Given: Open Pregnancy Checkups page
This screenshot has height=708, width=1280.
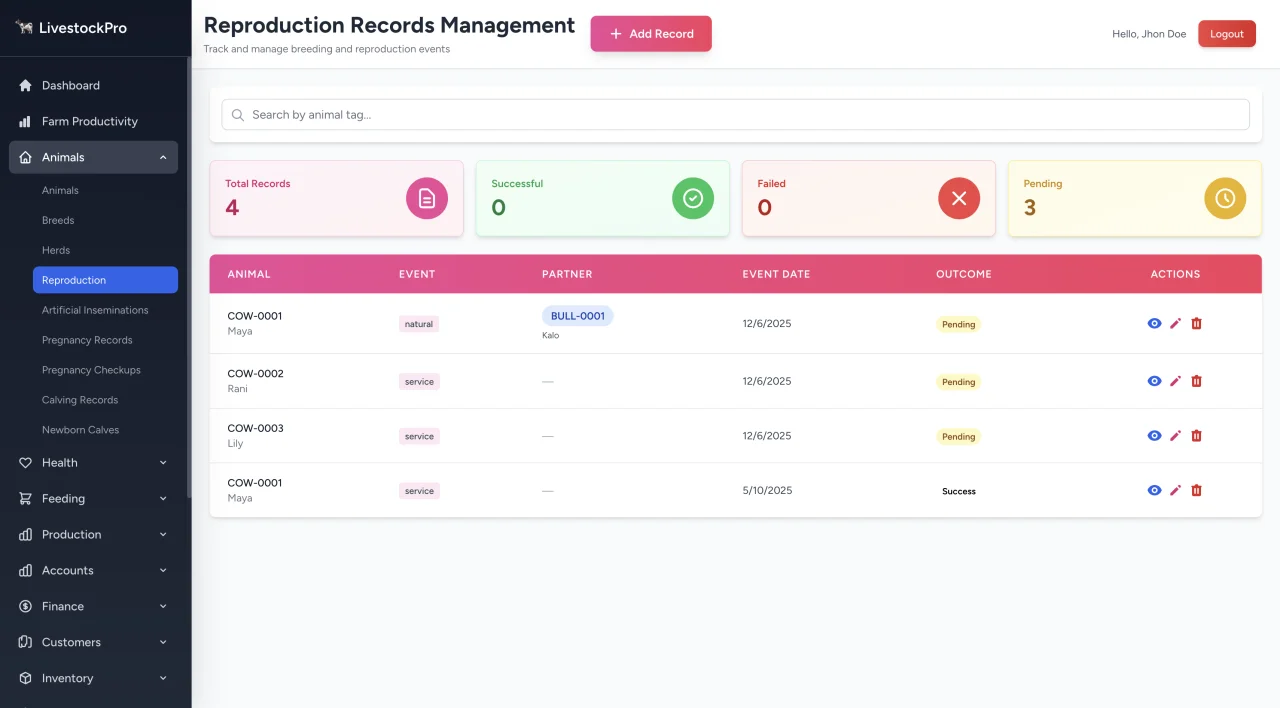Looking at the screenshot, I should click(105, 370).
